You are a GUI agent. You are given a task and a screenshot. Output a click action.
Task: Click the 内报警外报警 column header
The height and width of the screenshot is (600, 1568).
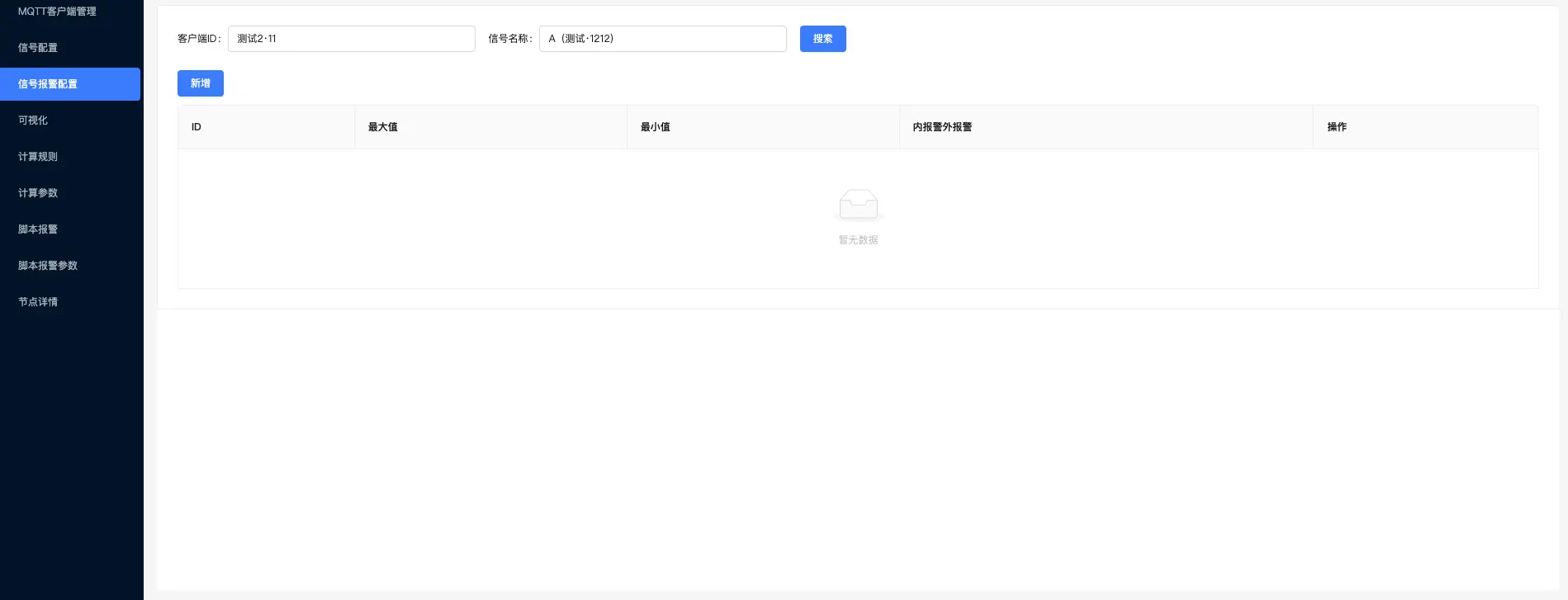coord(1106,127)
